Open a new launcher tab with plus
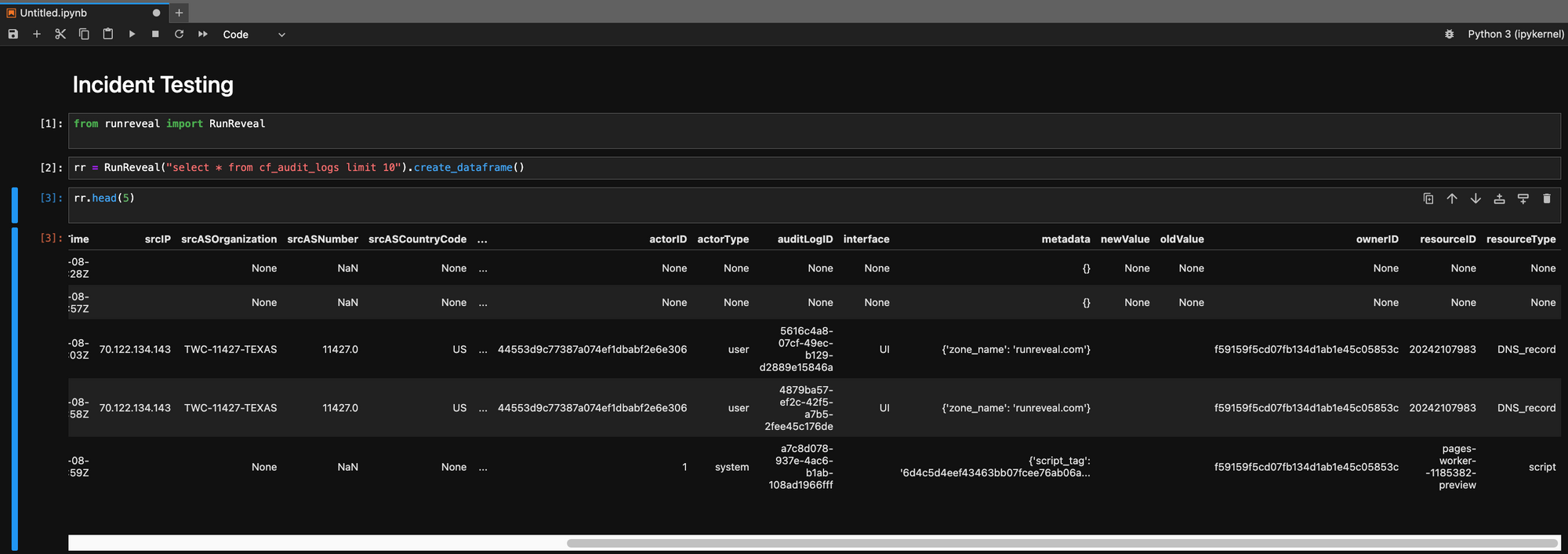Screen dimensions: 1568x554 179,13
